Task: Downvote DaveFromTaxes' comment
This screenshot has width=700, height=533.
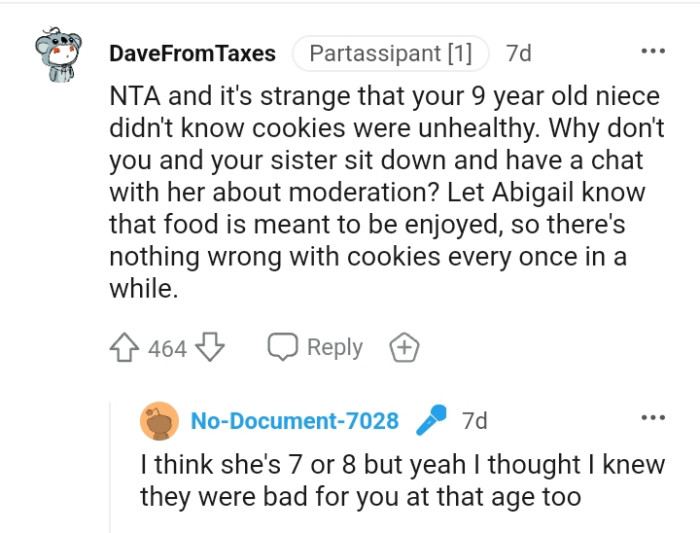Action: point(209,348)
